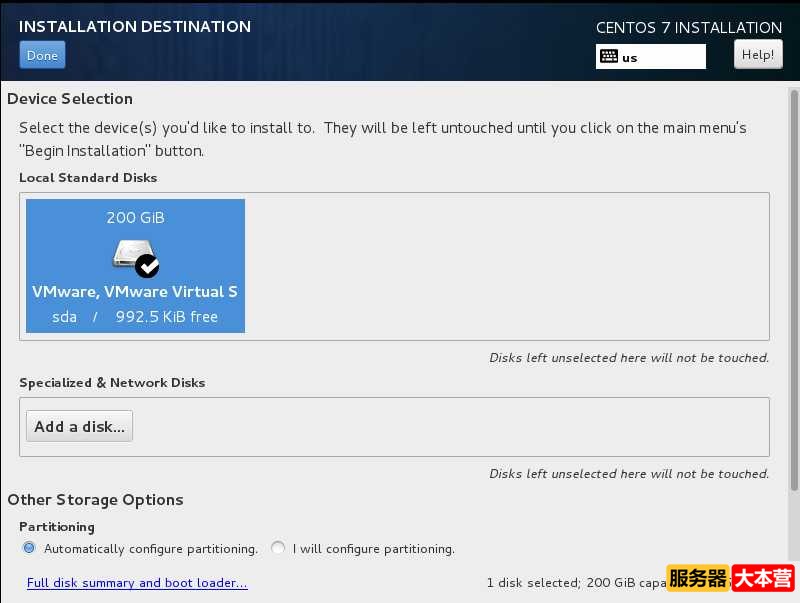Click the 'Device Selection' heading
This screenshot has height=603, width=800.
tap(70, 98)
